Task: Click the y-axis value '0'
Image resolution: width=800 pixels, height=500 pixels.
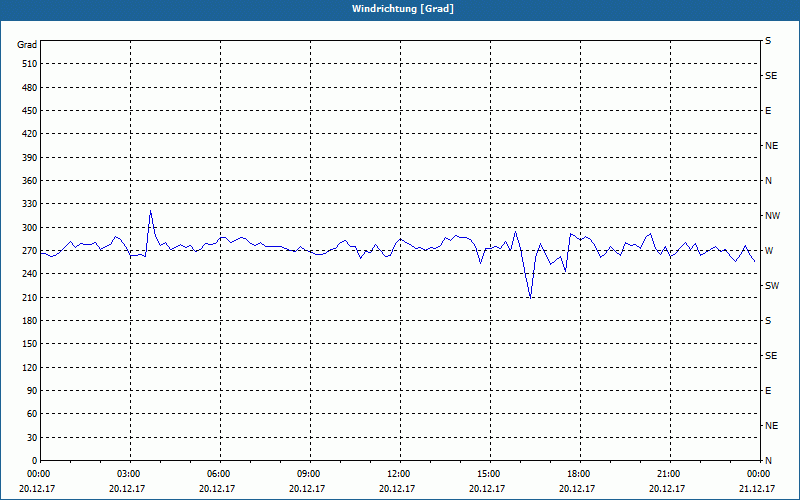Action: pyautogui.click(x=34, y=461)
